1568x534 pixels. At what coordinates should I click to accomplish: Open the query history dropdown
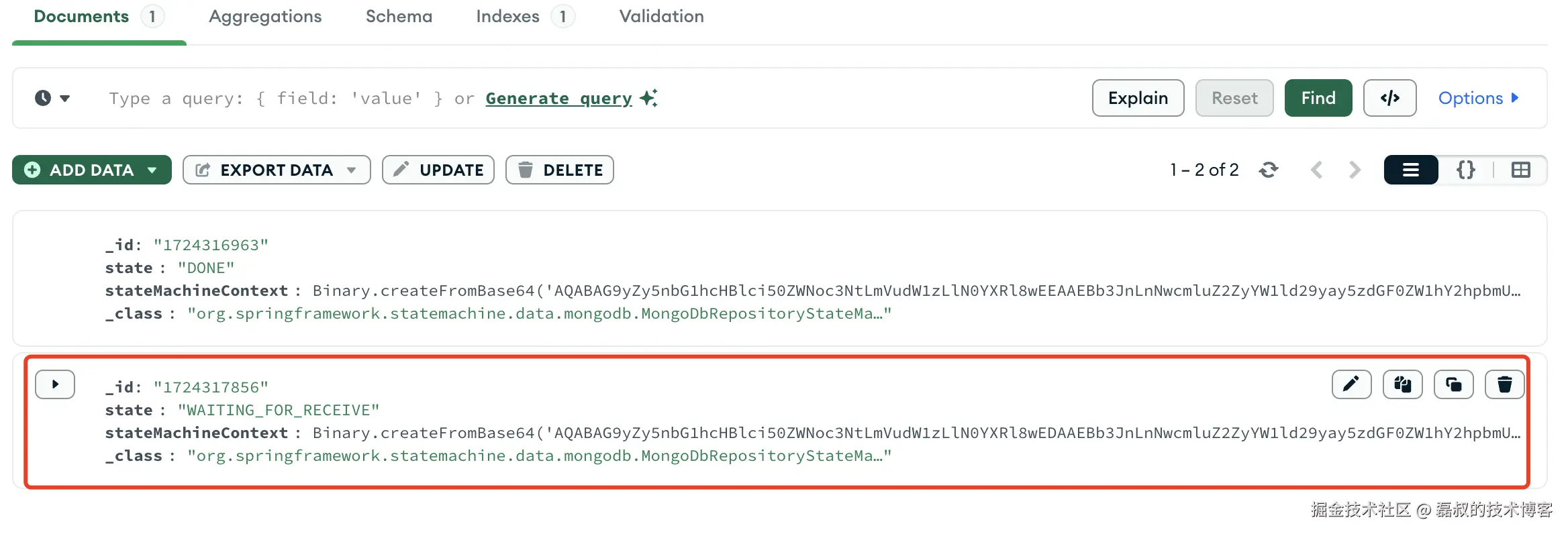(52, 98)
